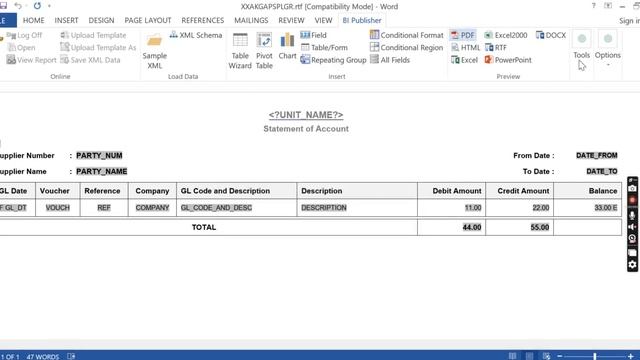The width and height of the screenshot is (640, 360).
Task: Click the DESCRIPTION field cell
Action: (324, 208)
